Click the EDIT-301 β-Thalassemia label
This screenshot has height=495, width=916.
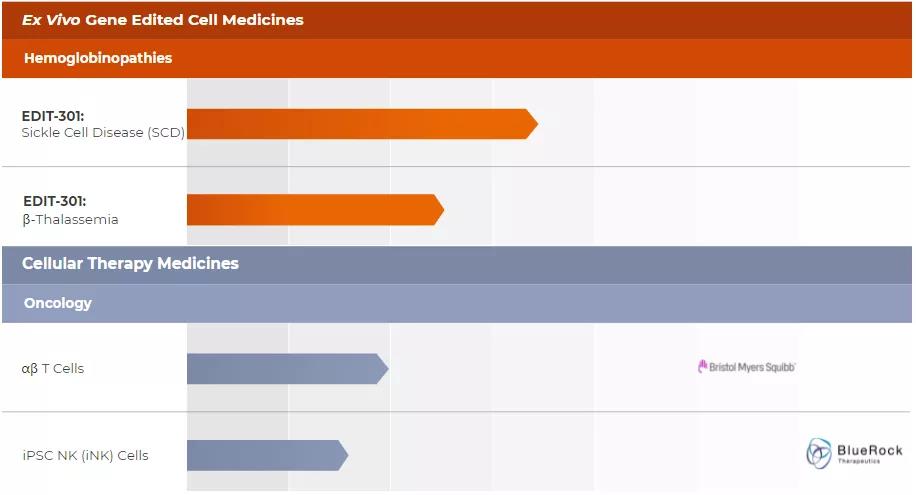coord(70,210)
